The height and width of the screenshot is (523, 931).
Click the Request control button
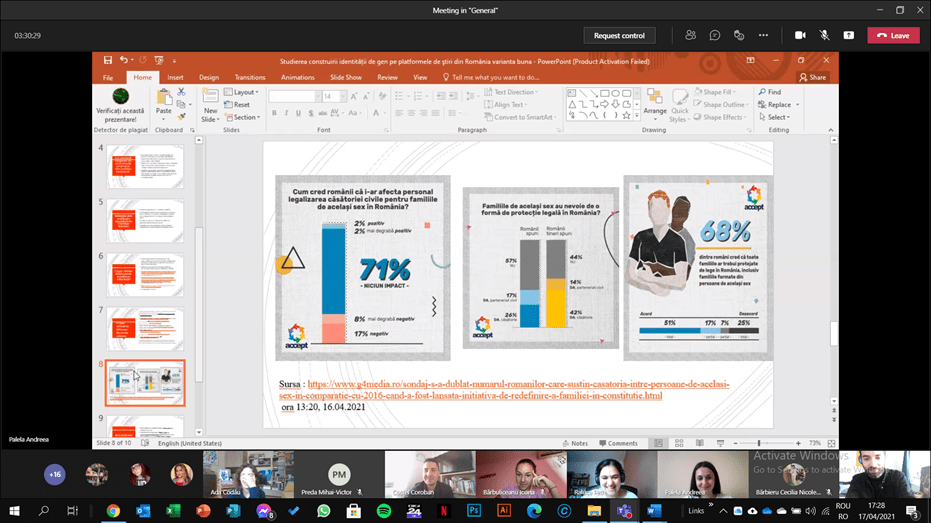[620, 35]
